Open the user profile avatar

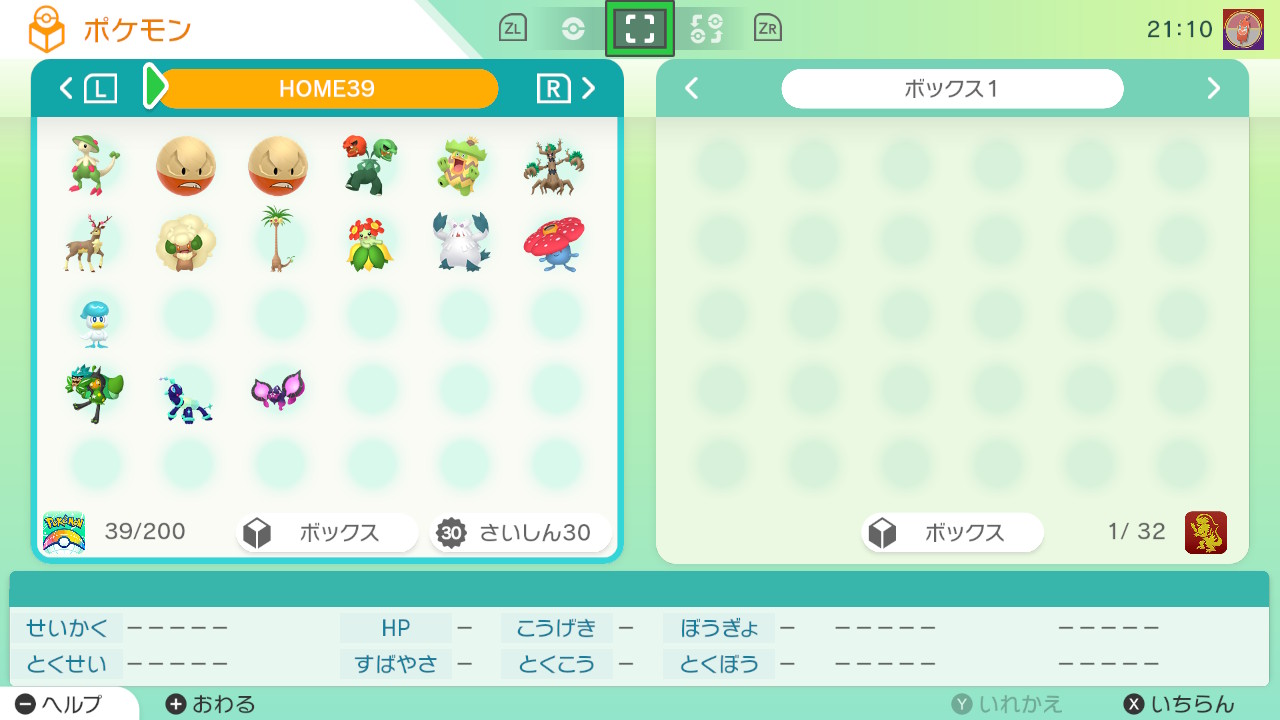[x=1243, y=30]
